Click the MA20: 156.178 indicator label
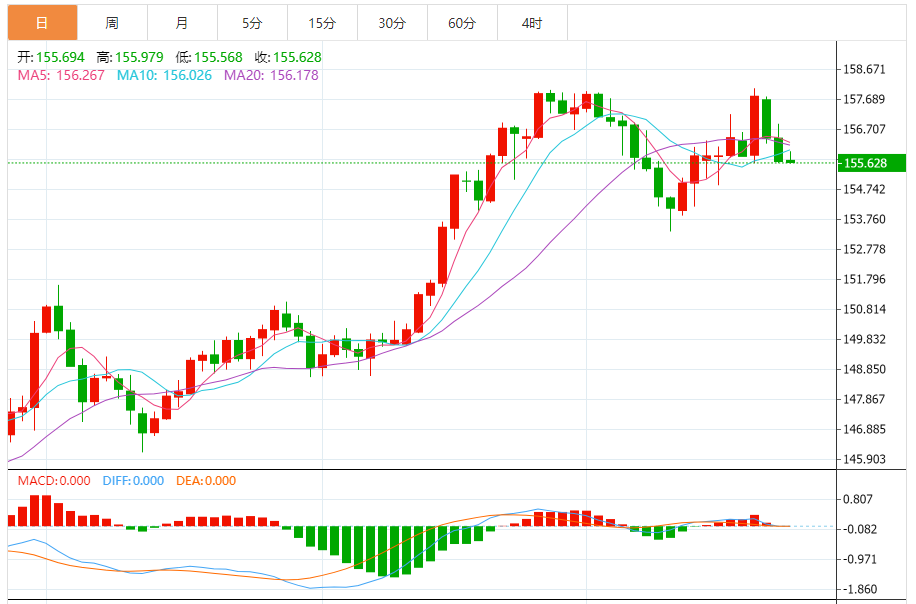Screen dimensions: 916x604 click(271, 75)
